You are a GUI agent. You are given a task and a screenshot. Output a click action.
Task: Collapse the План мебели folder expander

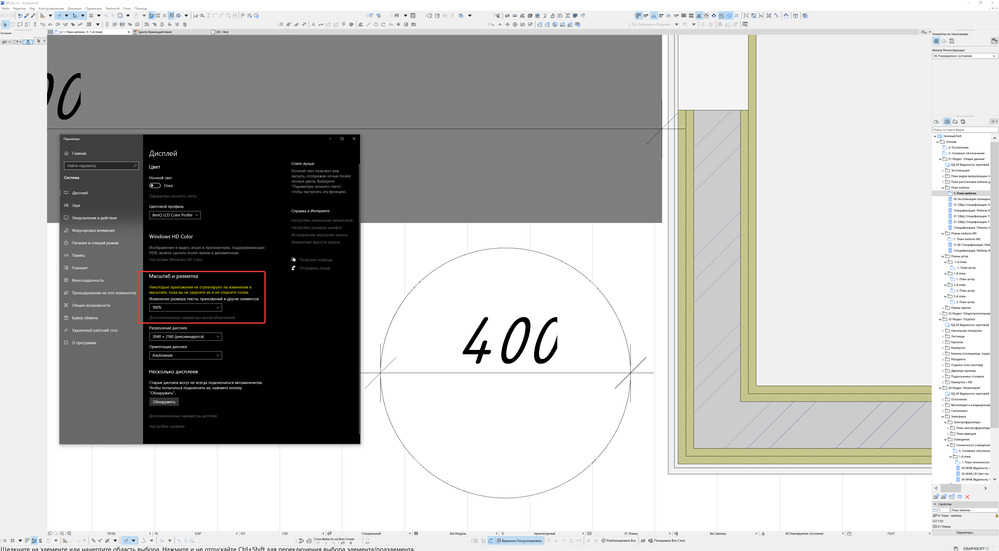coord(943,188)
